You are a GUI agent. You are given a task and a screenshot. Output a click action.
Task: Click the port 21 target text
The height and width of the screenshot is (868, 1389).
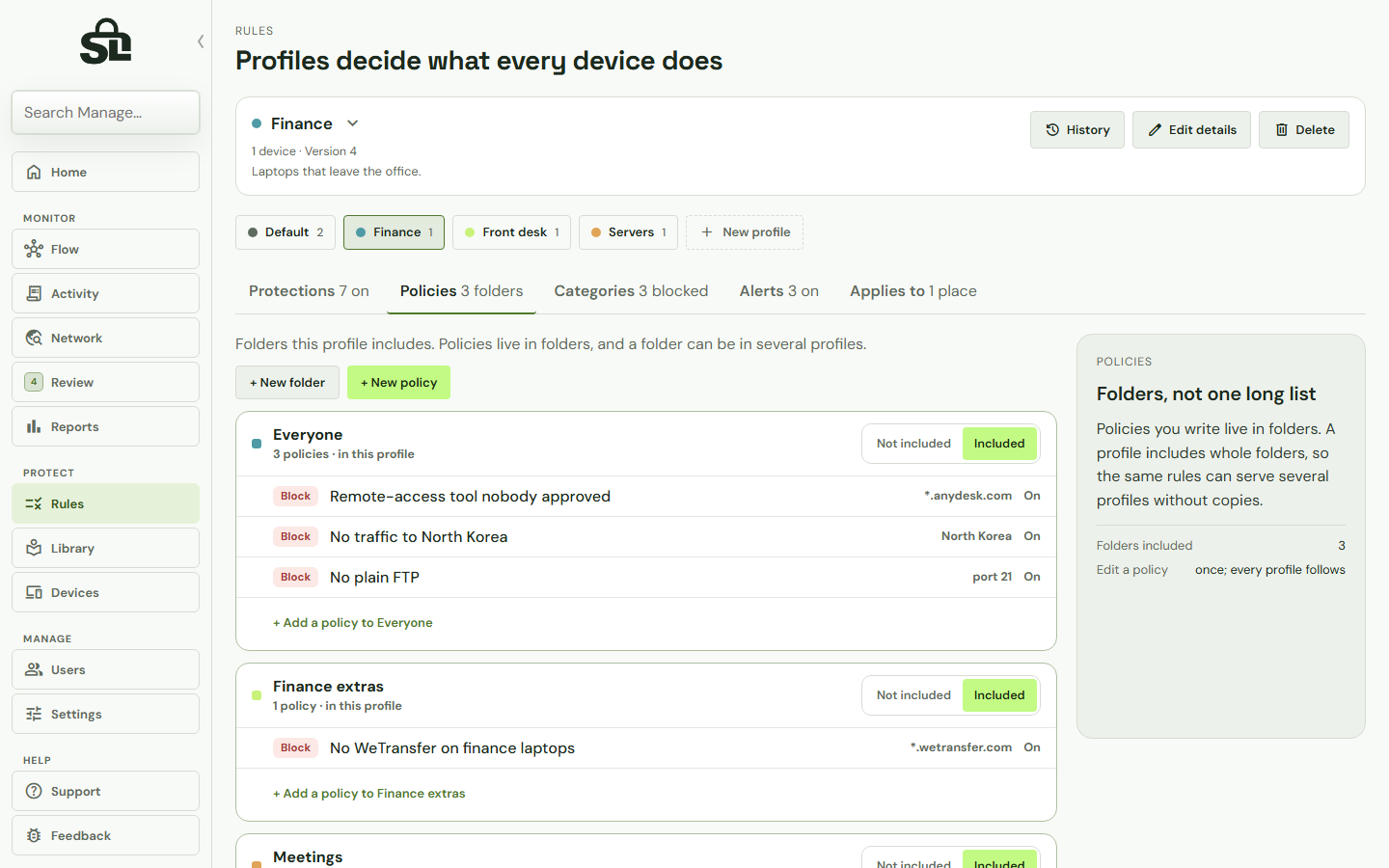click(992, 577)
